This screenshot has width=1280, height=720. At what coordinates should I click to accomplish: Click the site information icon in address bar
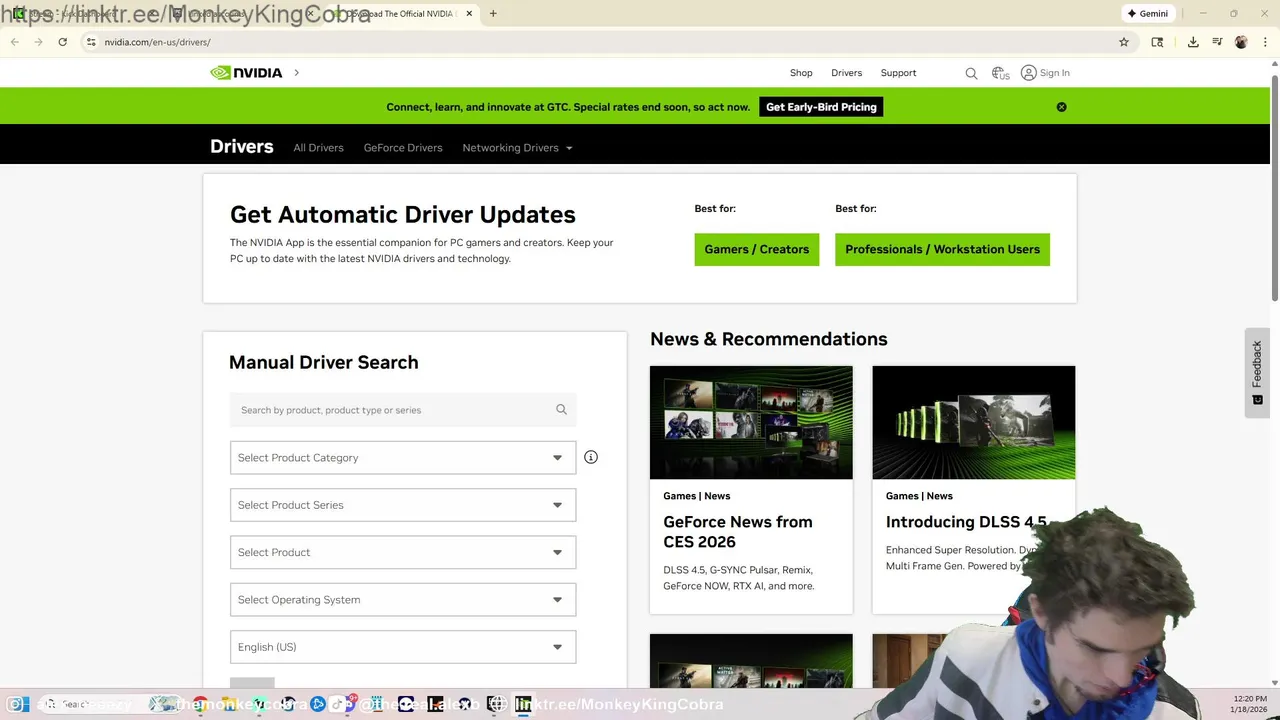(x=91, y=42)
